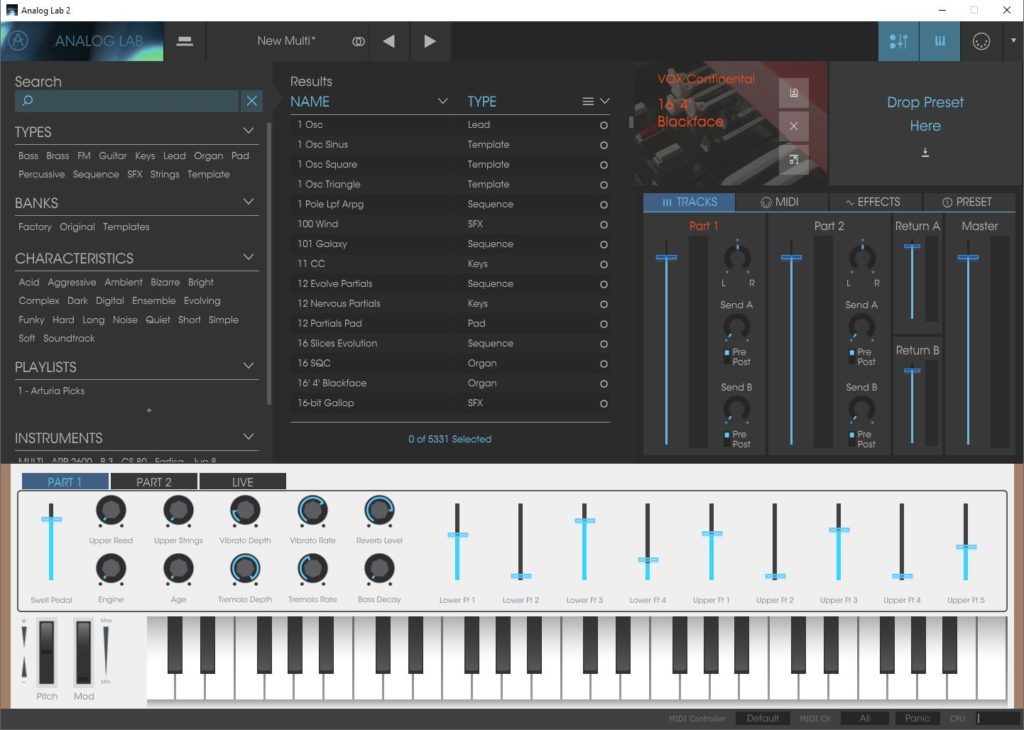The width and height of the screenshot is (1024, 730).
Task: Filter by the Factory bank tag
Action: pyautogui.click(x=35, y=227)
